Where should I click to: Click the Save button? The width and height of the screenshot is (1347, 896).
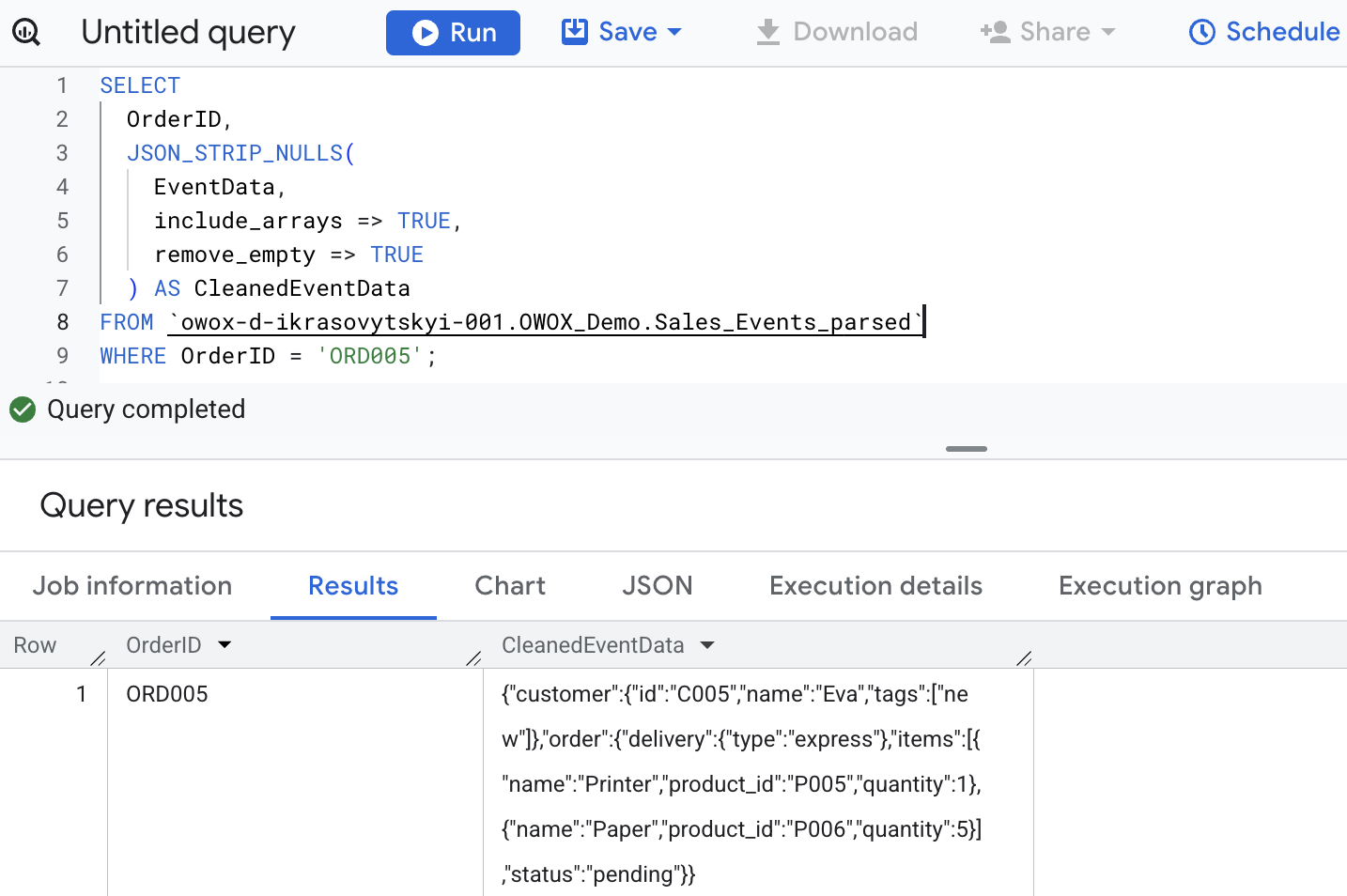click(x=621, y=32)
